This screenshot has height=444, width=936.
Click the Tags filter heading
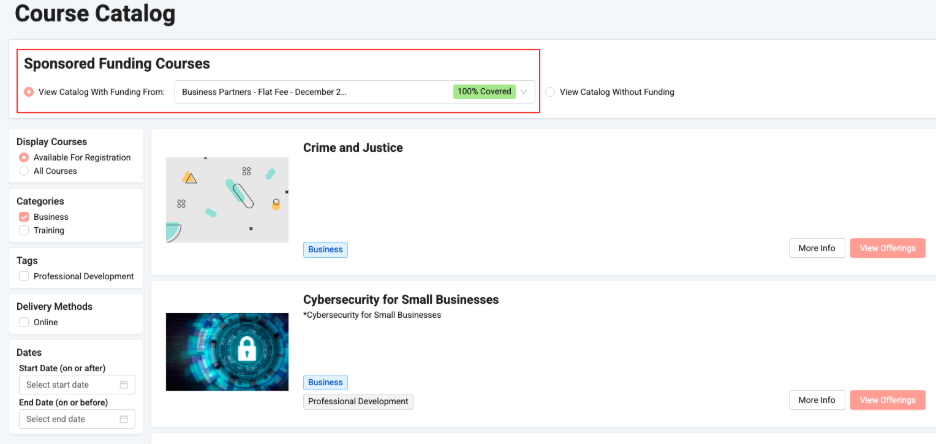point(27,261)
